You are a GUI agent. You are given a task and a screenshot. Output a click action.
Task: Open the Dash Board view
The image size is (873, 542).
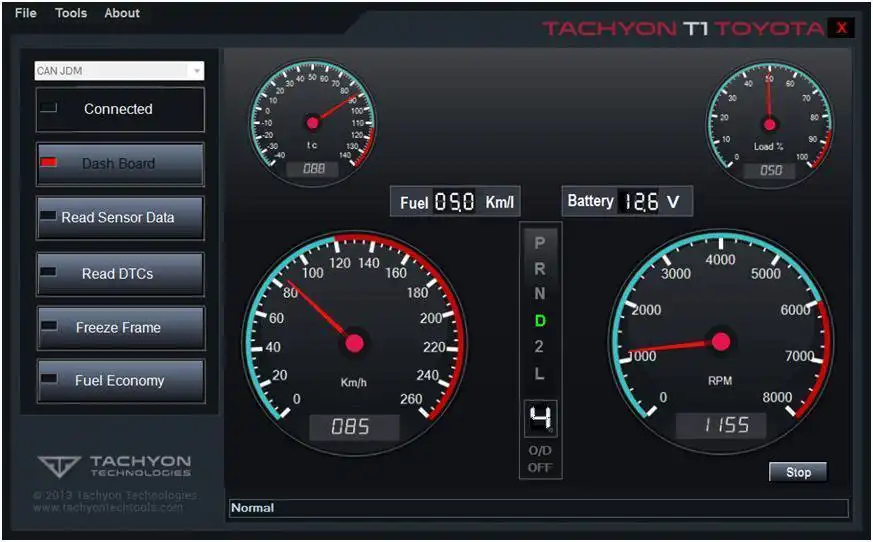point(120,164)
